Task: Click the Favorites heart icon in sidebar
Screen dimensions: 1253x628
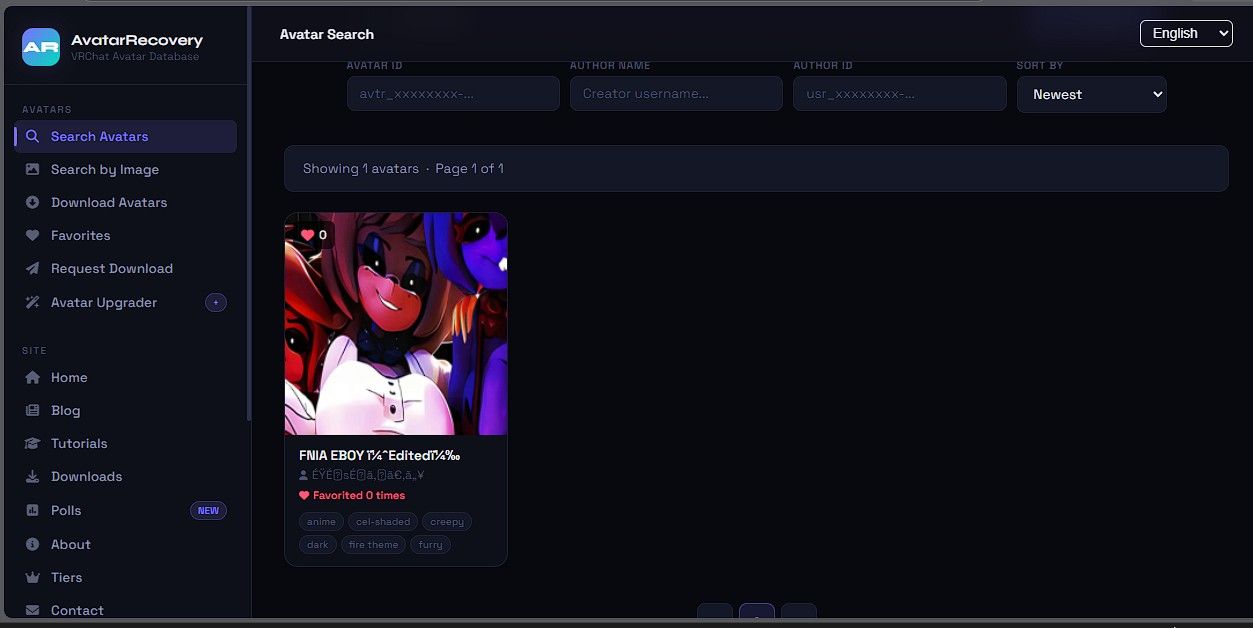Action: (32, 235)
